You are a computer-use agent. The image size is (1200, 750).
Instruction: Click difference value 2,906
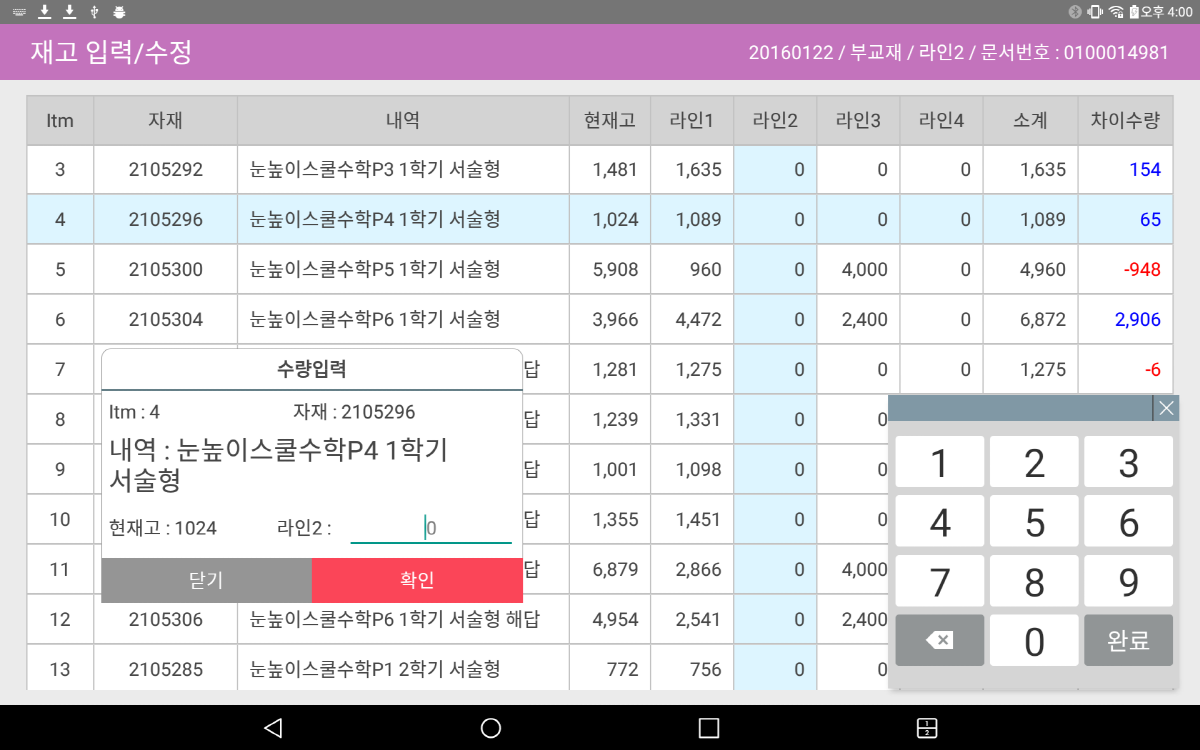click(x=1139, y=320)
